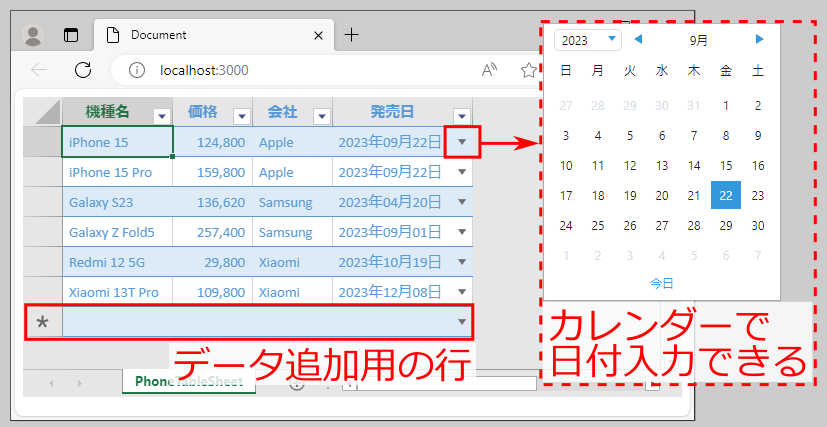
Task: Go to next month in calendar
Action: (759, 39)
